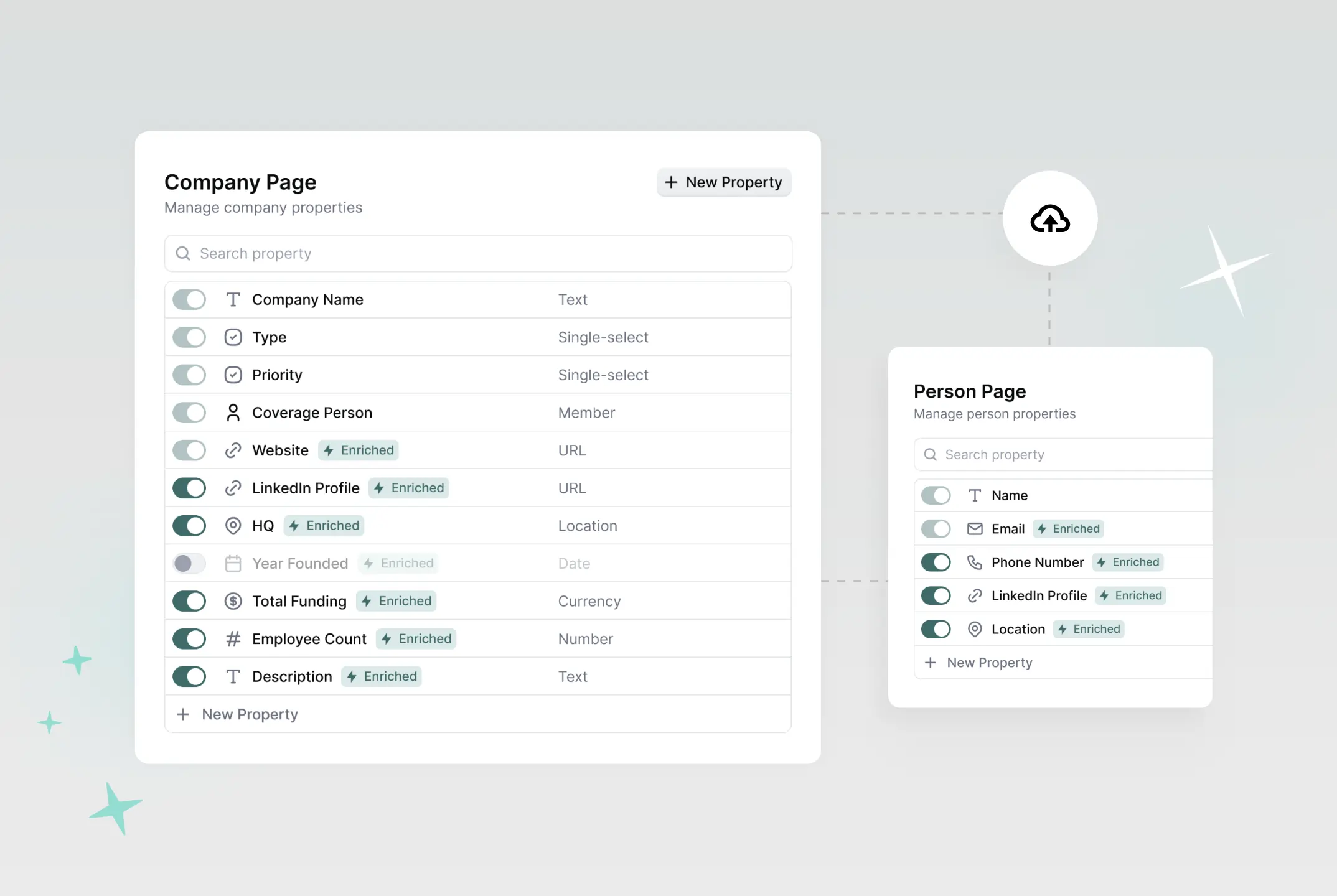Click the text icon beside Company Name
Screen dimensions: 1337x896
pos(233,300)
